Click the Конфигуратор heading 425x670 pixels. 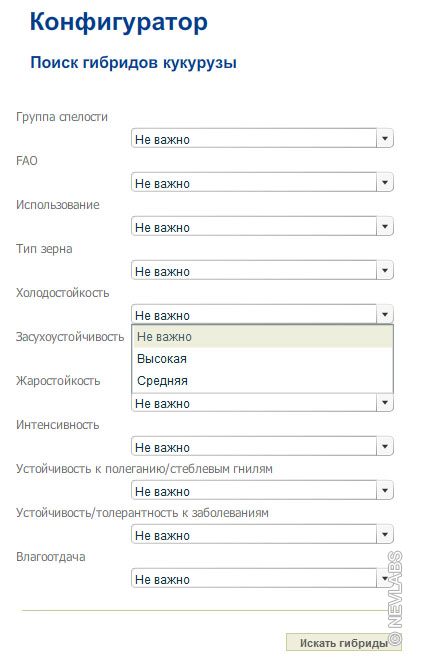119,21
